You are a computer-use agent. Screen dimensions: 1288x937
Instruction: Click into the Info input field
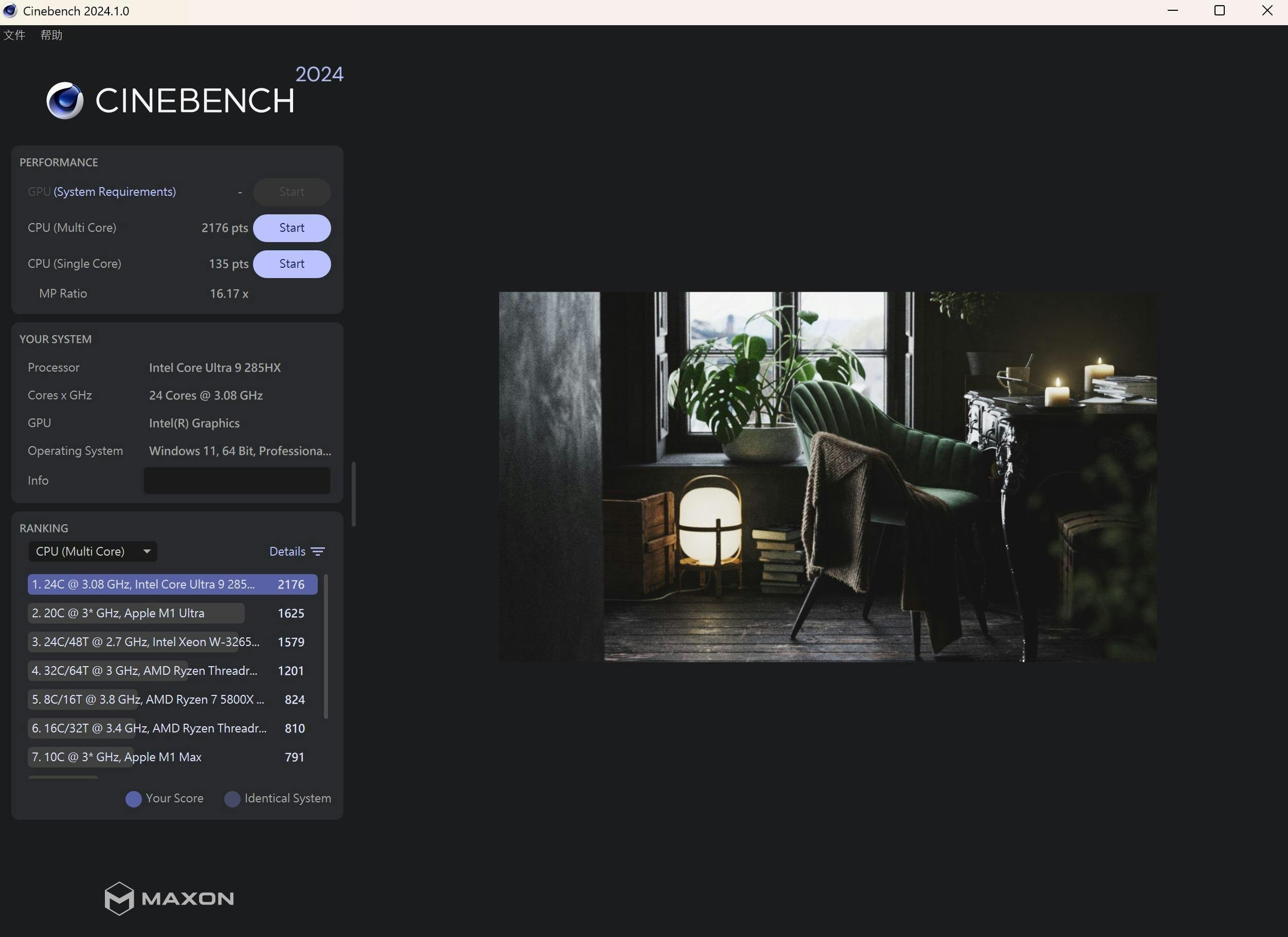[x=237, y=480]
